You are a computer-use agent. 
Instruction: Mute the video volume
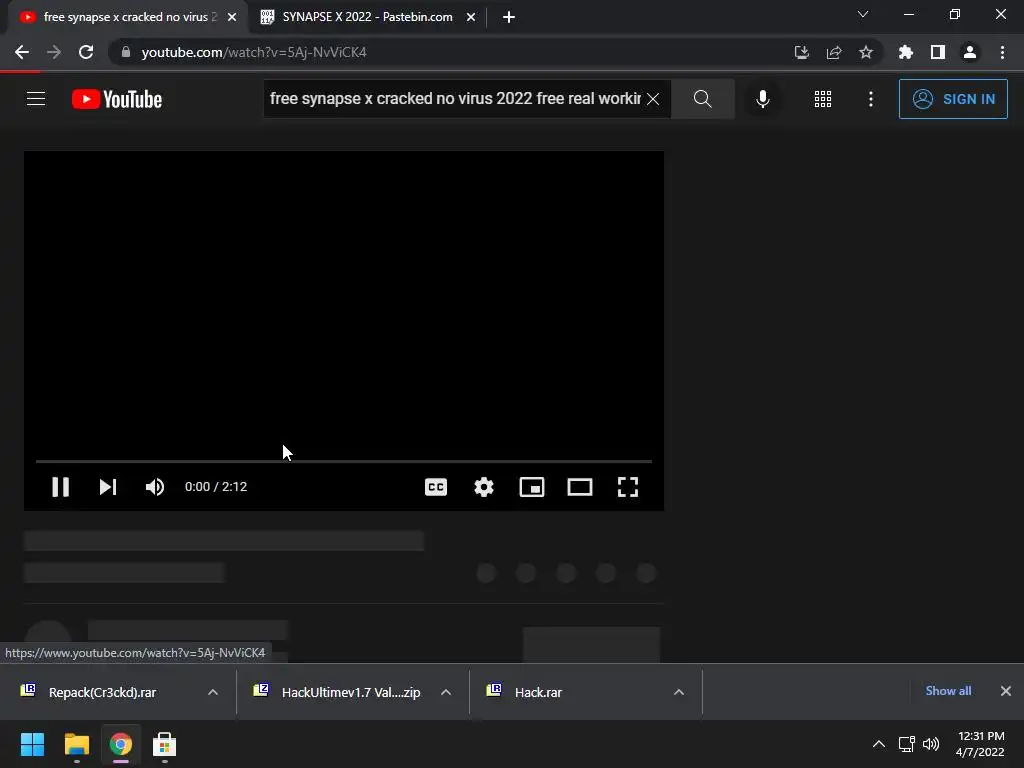pos(155,487)
